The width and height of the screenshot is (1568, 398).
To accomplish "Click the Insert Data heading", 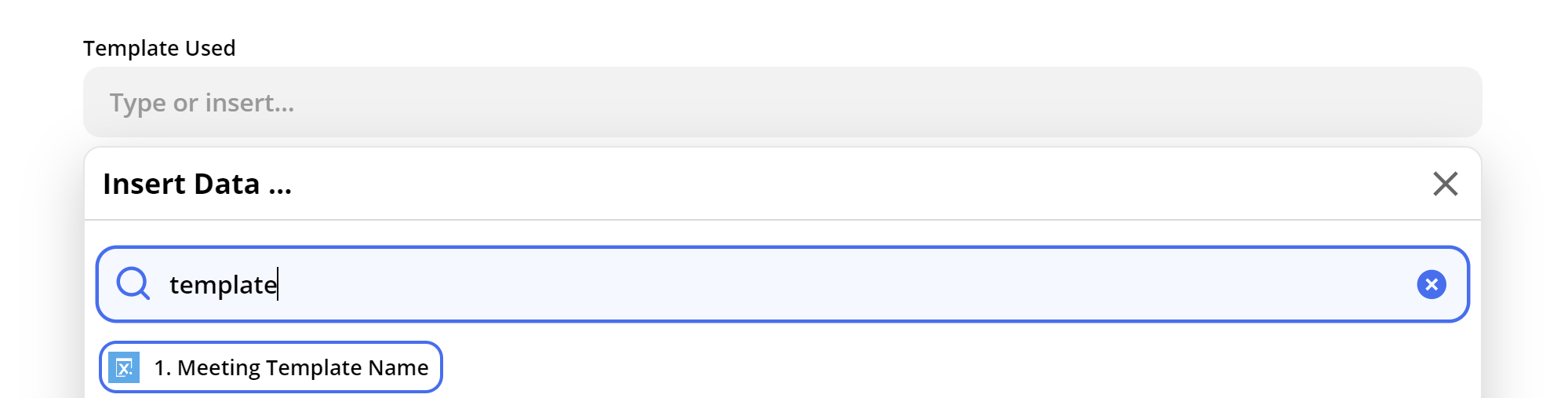I will coord(197,184).
